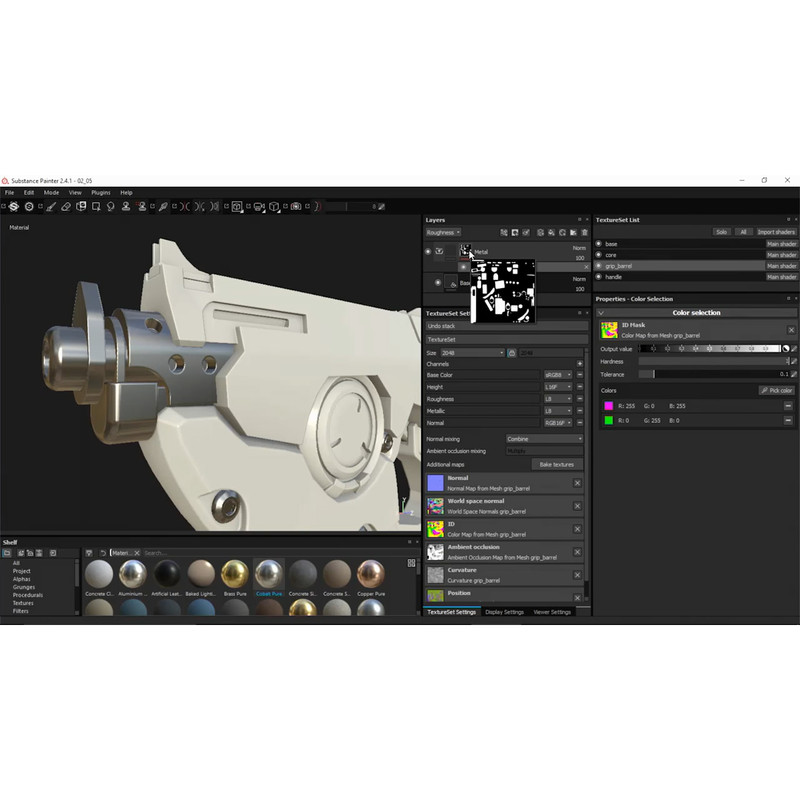Select the handle texture set radio button

click(x=598, y=277)
